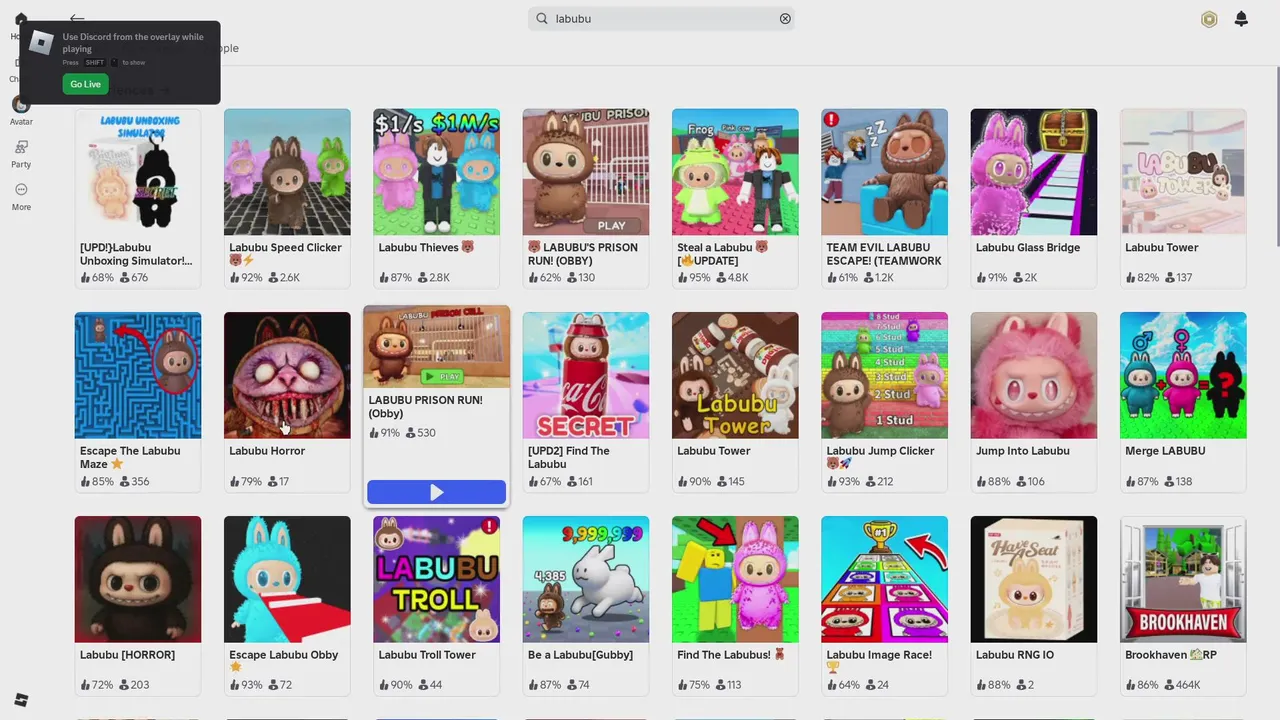Open the Brookhaven RP game tile

1183,604
